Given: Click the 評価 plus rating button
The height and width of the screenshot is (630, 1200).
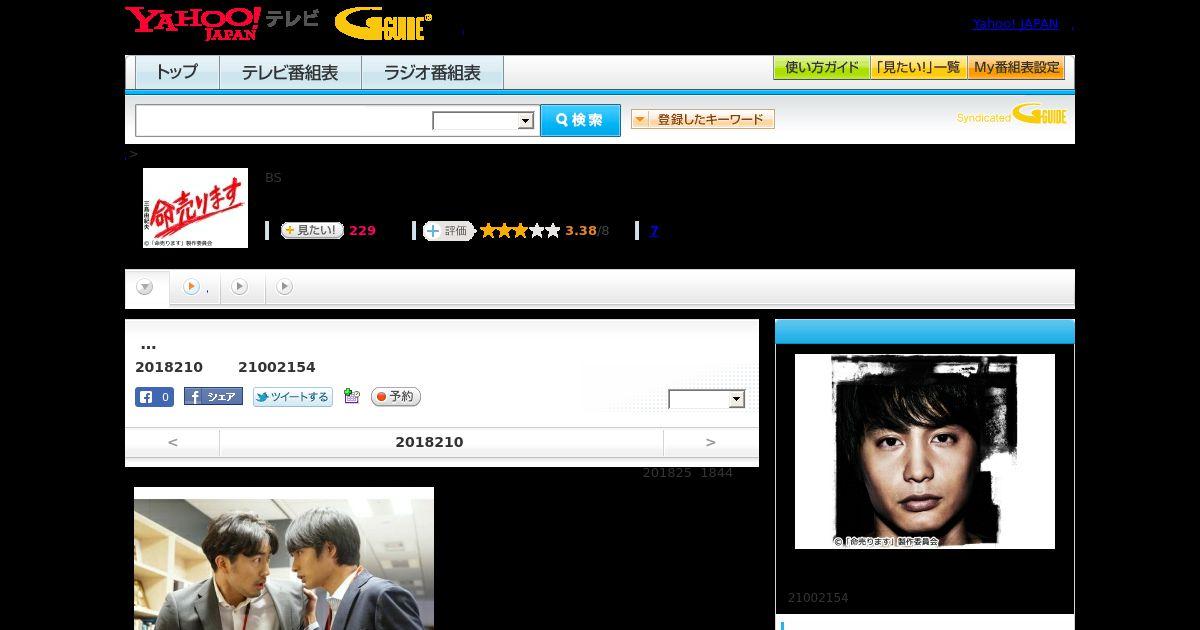Looking at the screenshot, I should pos(448,231).
